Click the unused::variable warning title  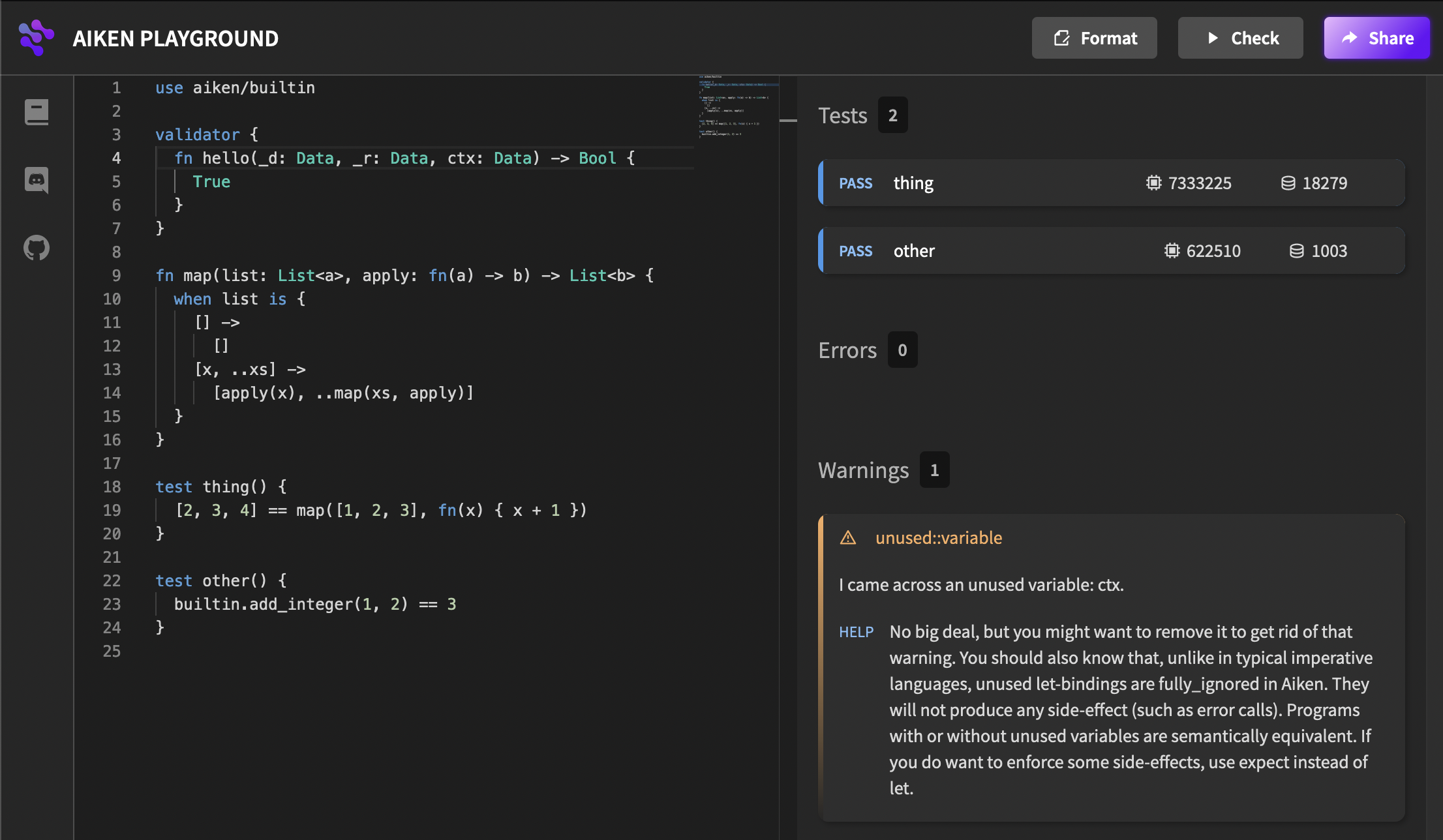(938, 538)
